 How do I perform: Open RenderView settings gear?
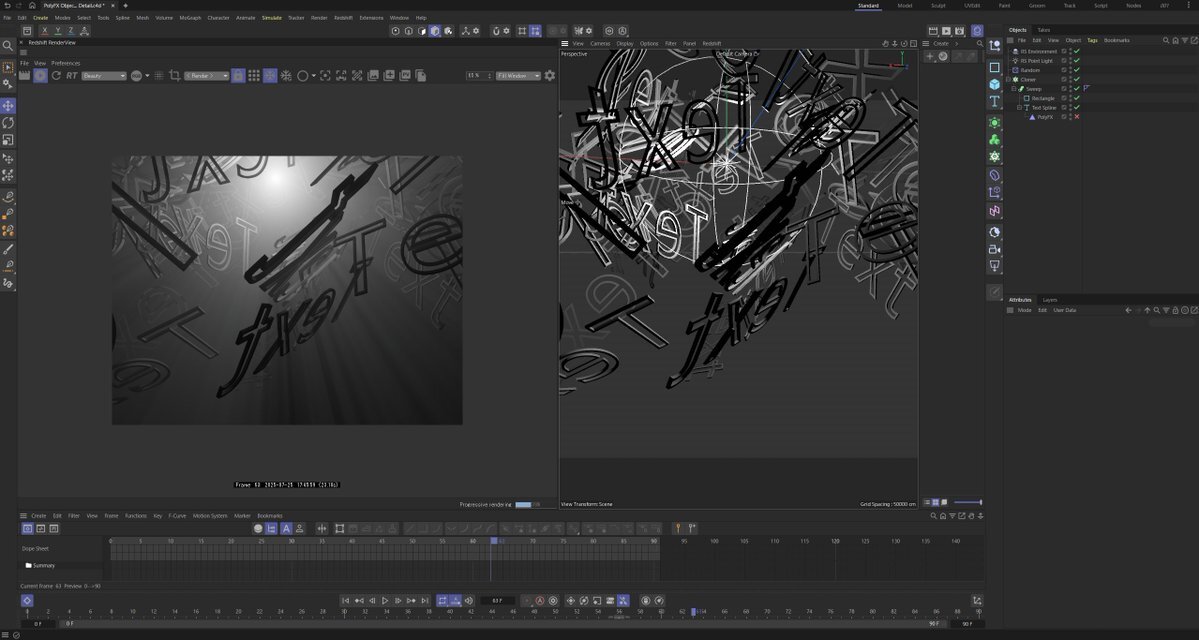click(x=549, y=76)
